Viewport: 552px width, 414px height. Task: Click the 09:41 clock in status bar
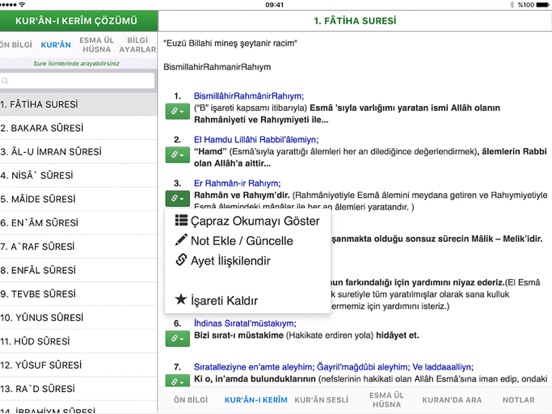coord(274,5)
